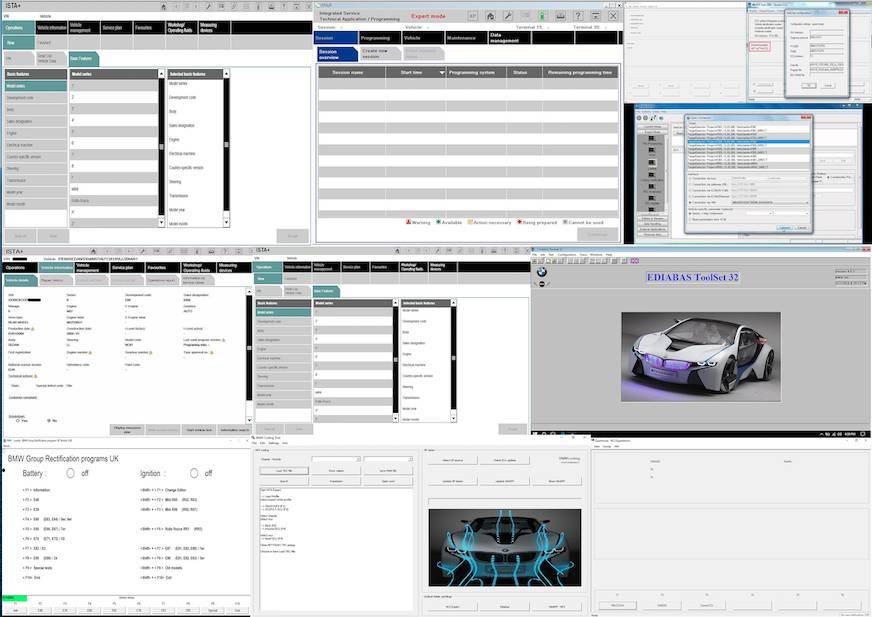This screenshot has height=617, width=872.
Task: Select MINI entry in upper ISTA+ Model series
Action: pyautogui.click(x=114, y=189)
